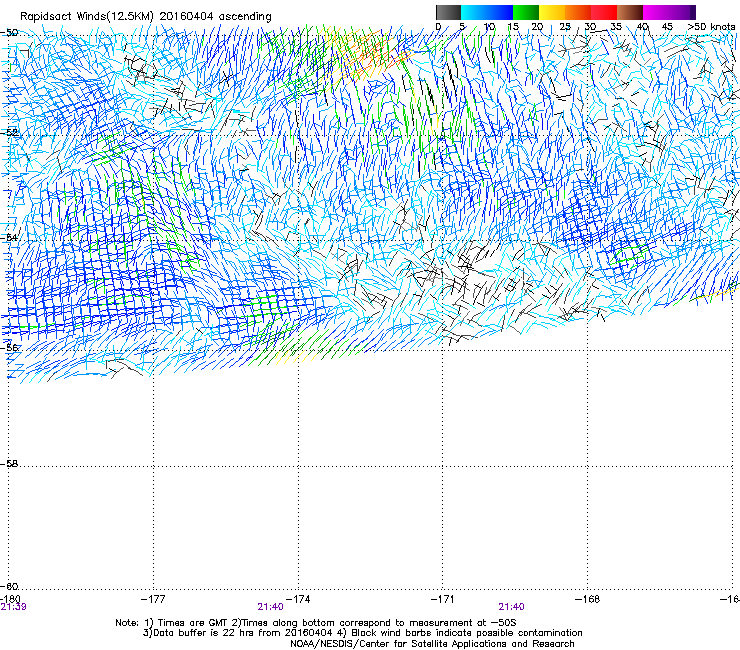Click the red 30-35 knots legend swatch
The height and width of the screenshot is (650, 740).
[604, 12]
